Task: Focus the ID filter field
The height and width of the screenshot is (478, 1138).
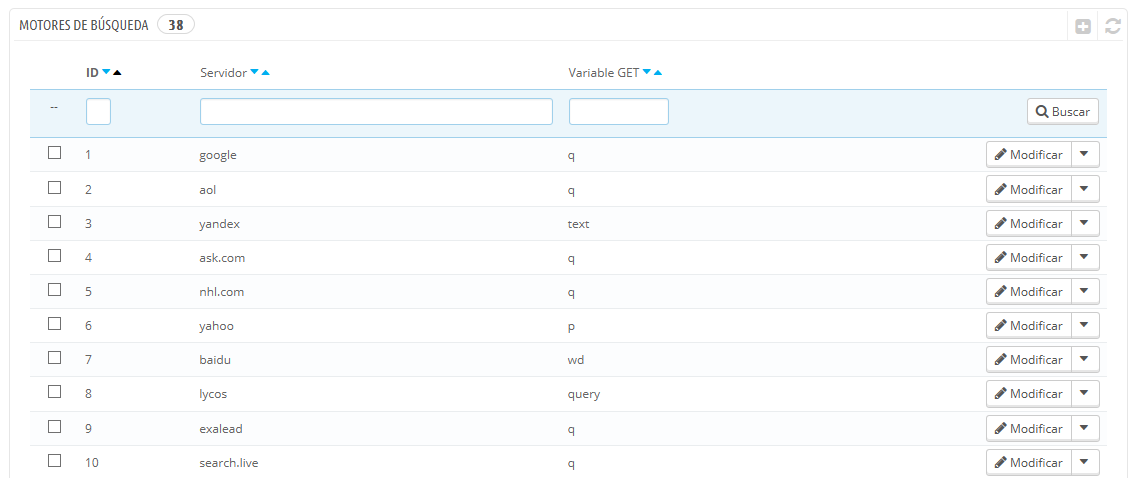Action: click(x=99, y=112)
